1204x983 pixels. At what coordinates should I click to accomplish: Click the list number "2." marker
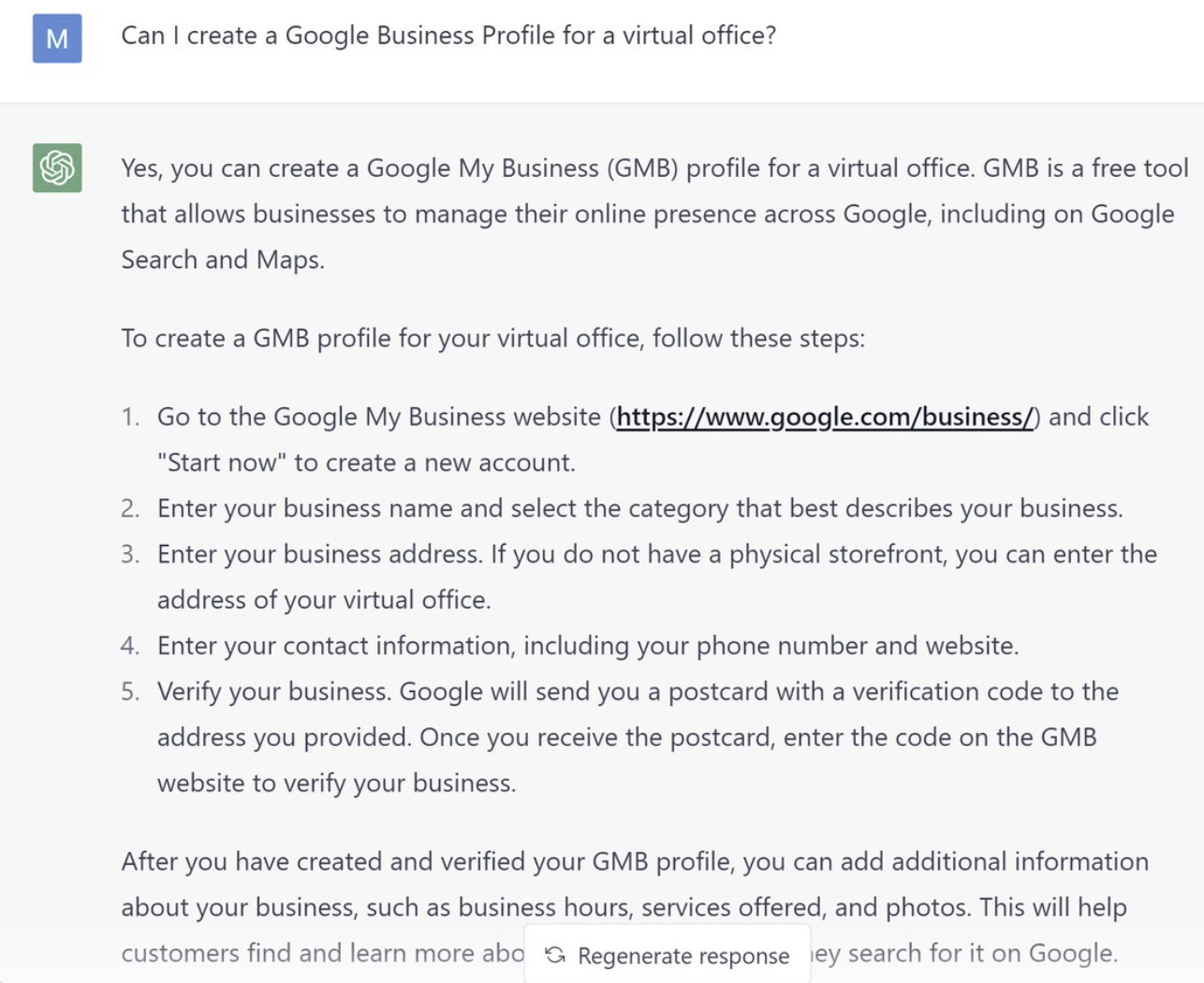coord(130,508)
